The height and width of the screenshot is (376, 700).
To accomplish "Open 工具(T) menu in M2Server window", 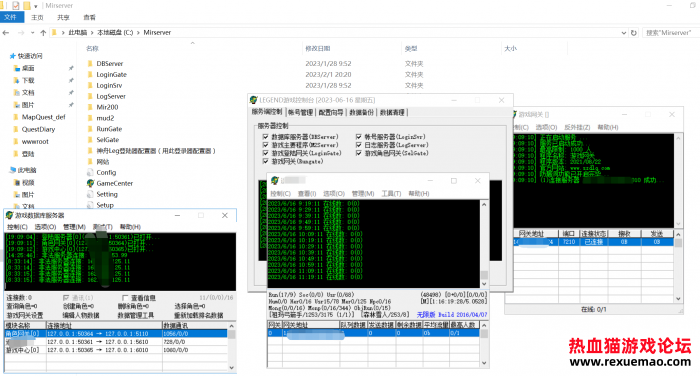I will pyautogui.click(x=391, y=193).
